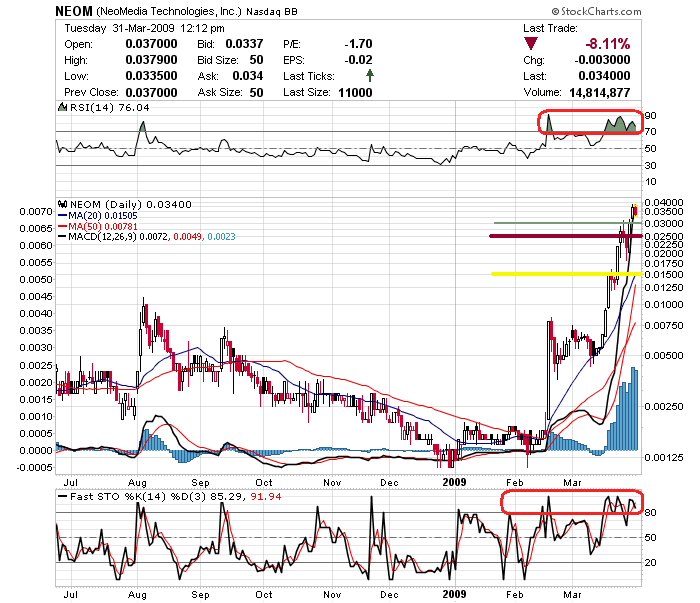Click the NEOM (Daily) 0.03400 chart label

131,204
